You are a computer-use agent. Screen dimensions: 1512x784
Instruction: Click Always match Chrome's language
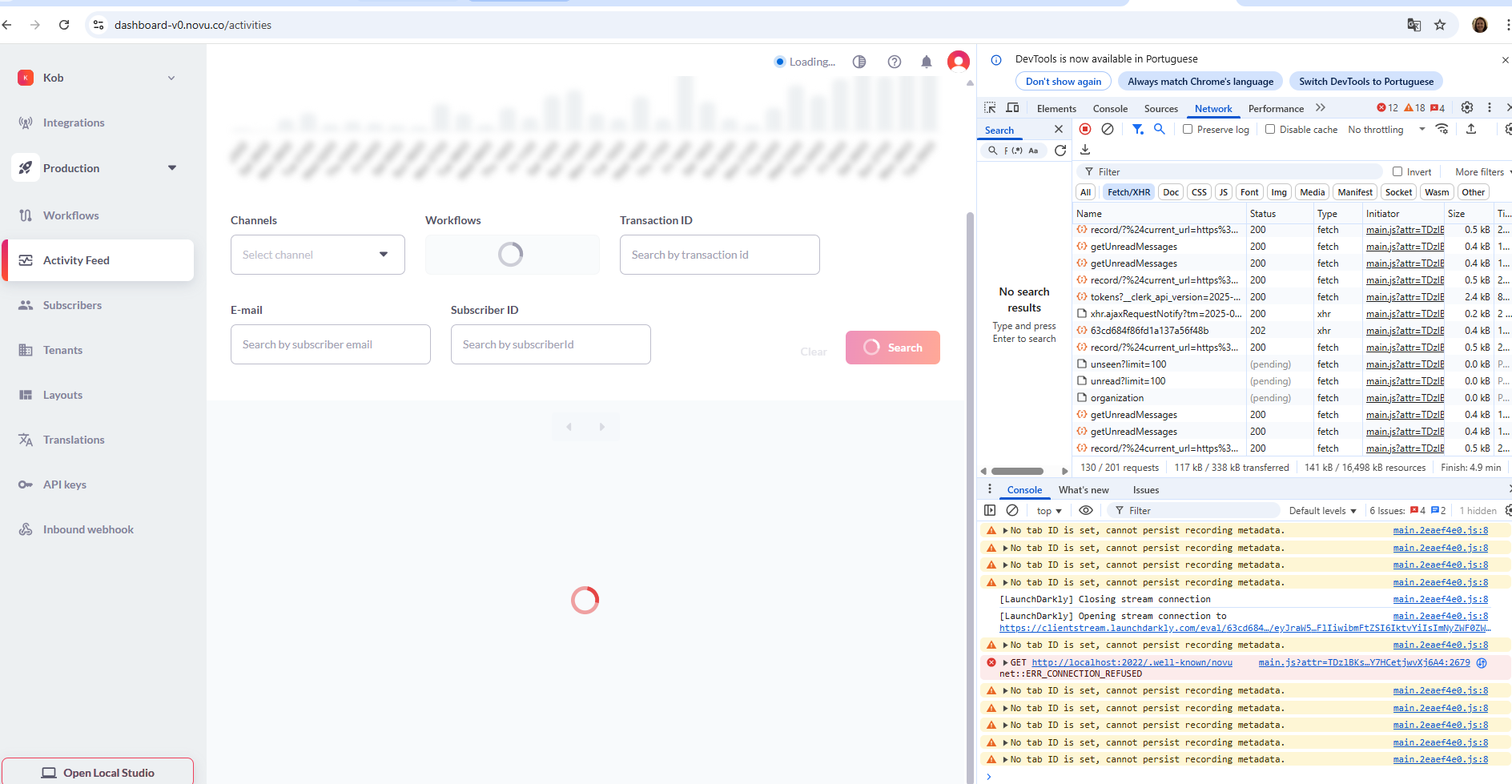tap(1200, 82)
